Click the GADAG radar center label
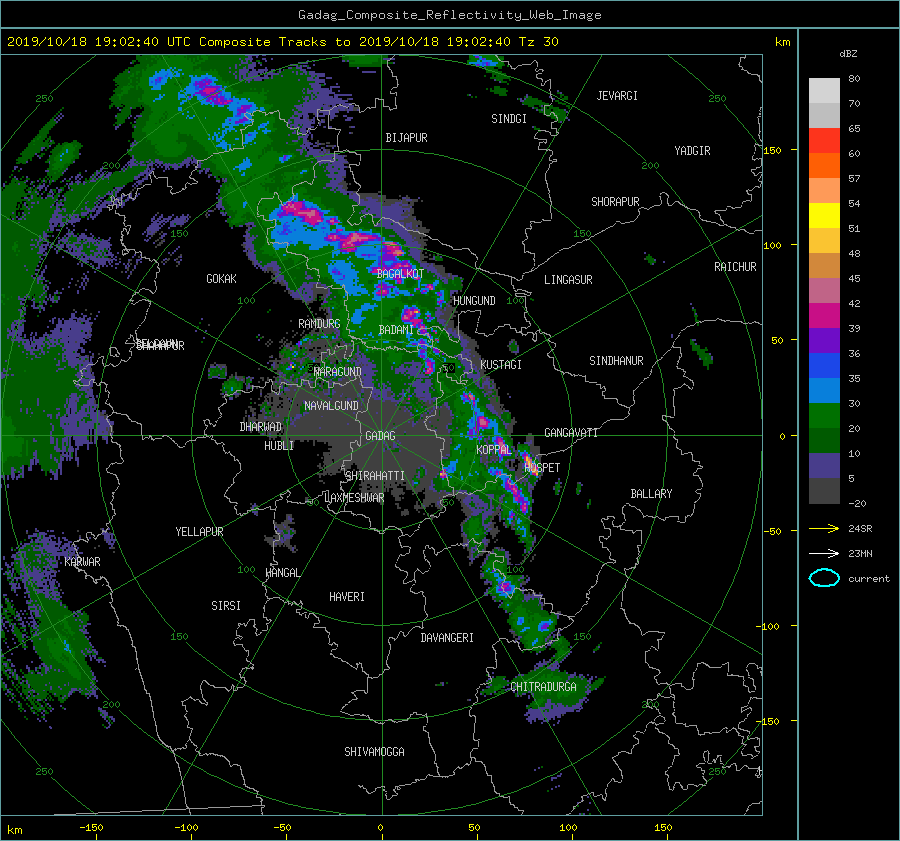The image size is (900, 841). click(380, 436)
